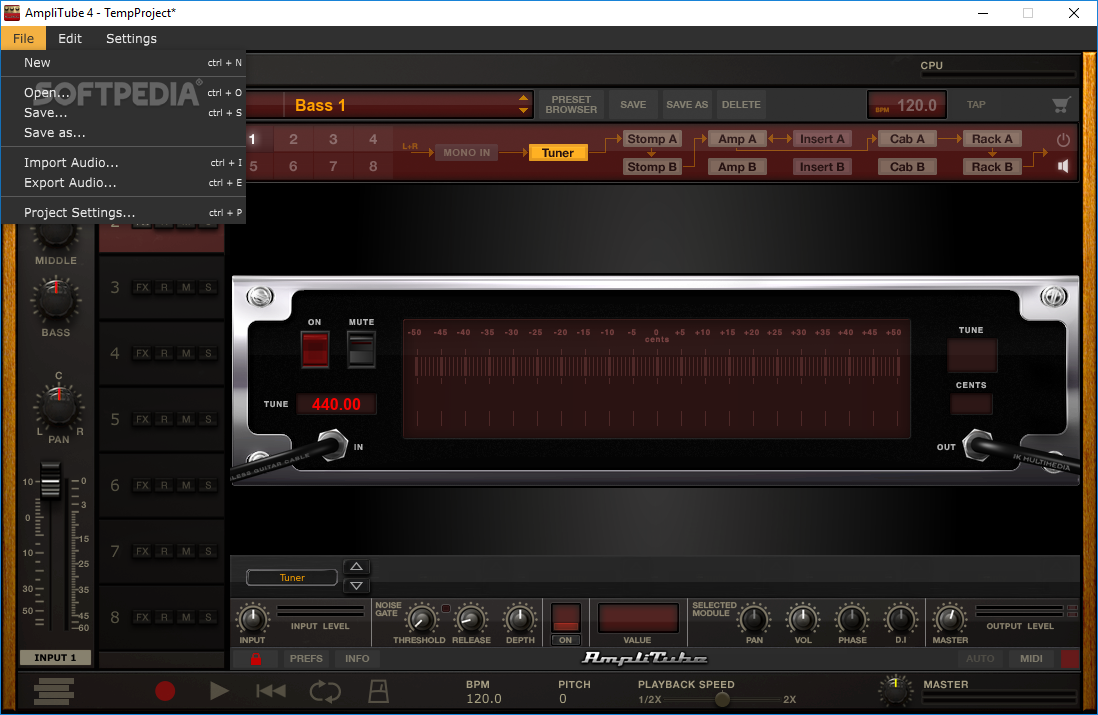
Task: Open the shopping cart custom shop
Action: click(1062, 105)
